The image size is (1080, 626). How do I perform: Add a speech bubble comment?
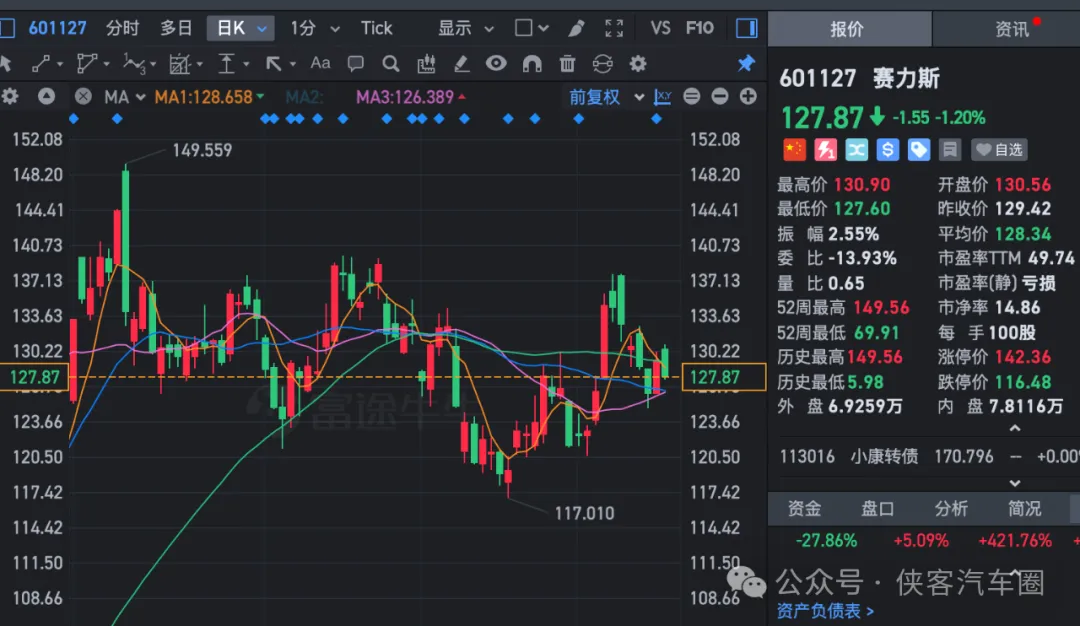click(x=355, y=64)
